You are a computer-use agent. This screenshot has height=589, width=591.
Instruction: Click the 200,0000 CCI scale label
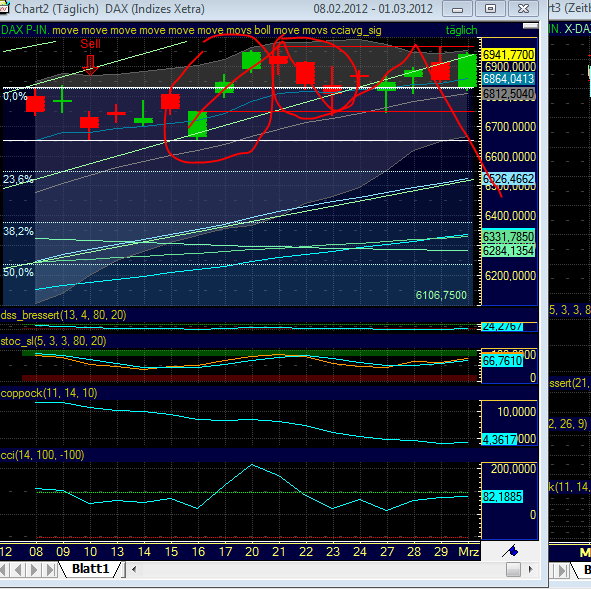click(x=513, y=469)
